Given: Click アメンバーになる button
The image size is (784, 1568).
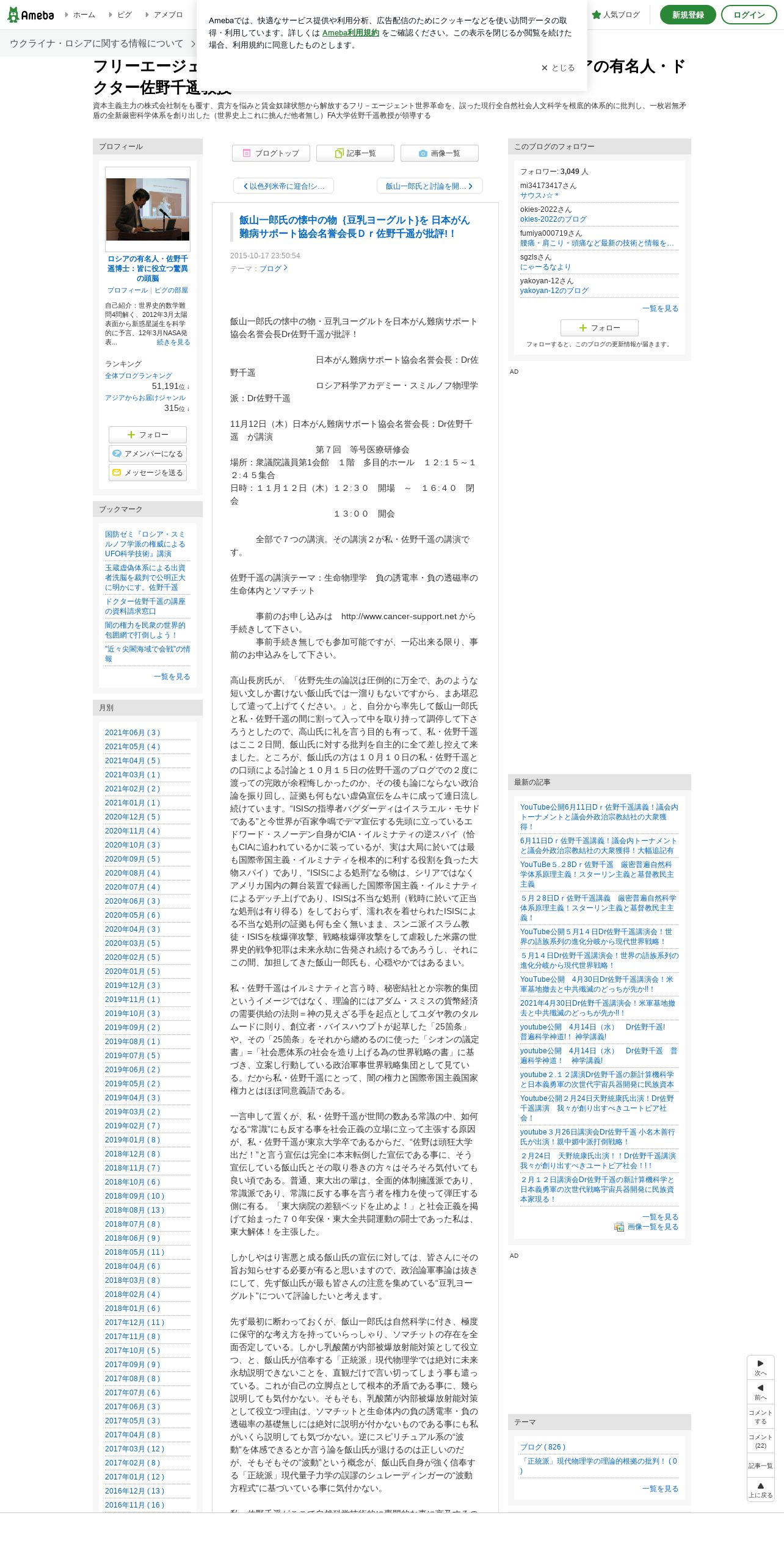Looking at the screenshot, I should pos(148,454).
